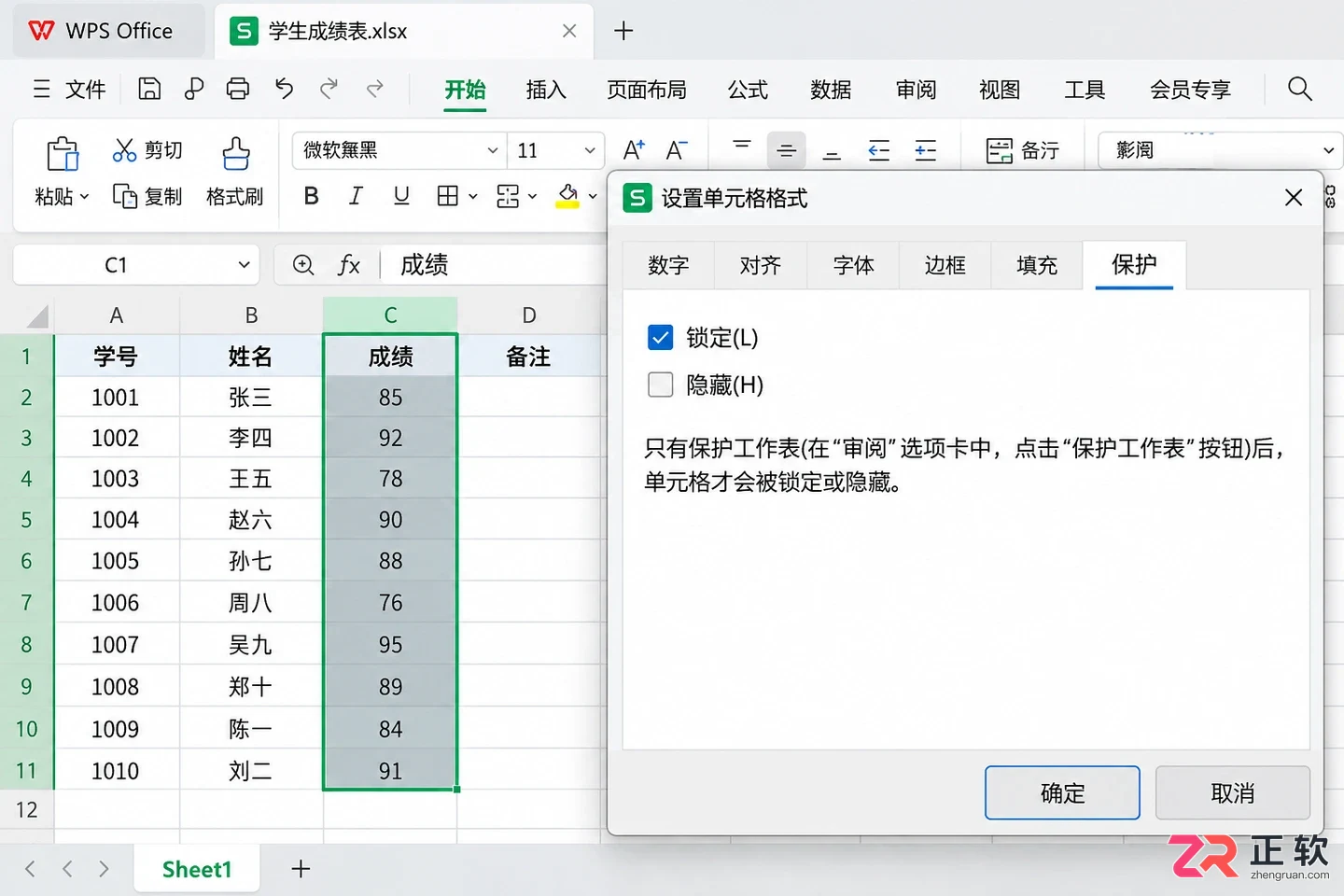Expand the Paste options arrow
This screenshot has width=1344, height=896.
pos(84,196)
